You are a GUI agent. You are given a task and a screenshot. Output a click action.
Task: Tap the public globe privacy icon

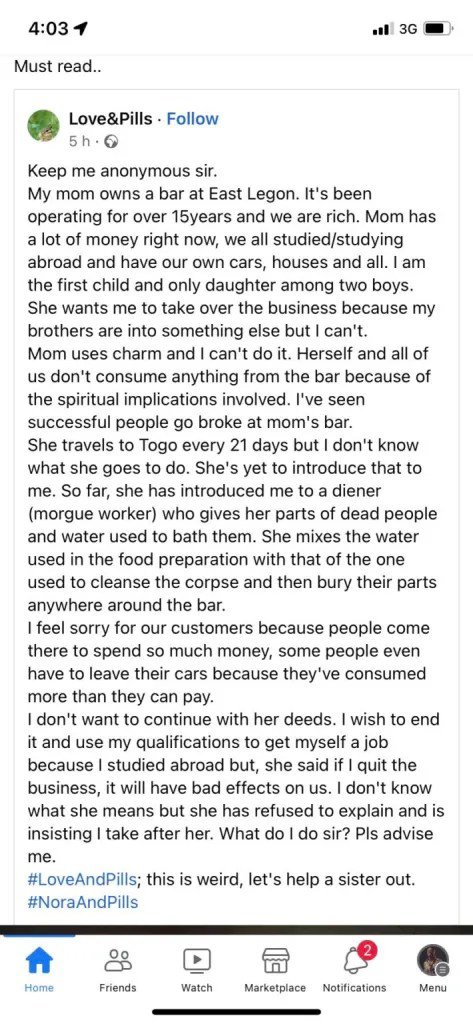[x=112, y=140]
